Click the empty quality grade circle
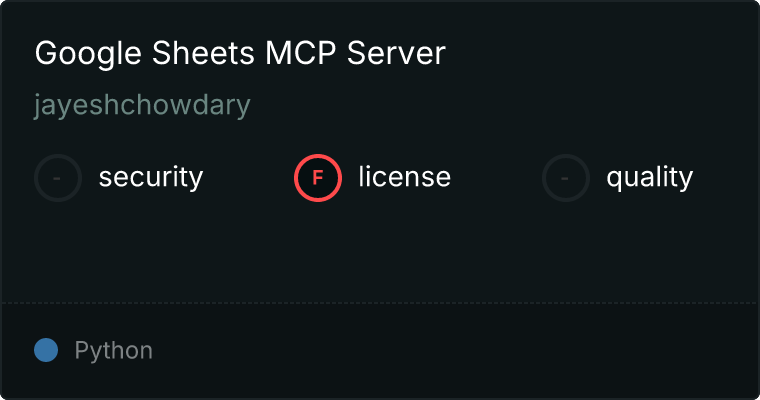 (x=566, y=178)
